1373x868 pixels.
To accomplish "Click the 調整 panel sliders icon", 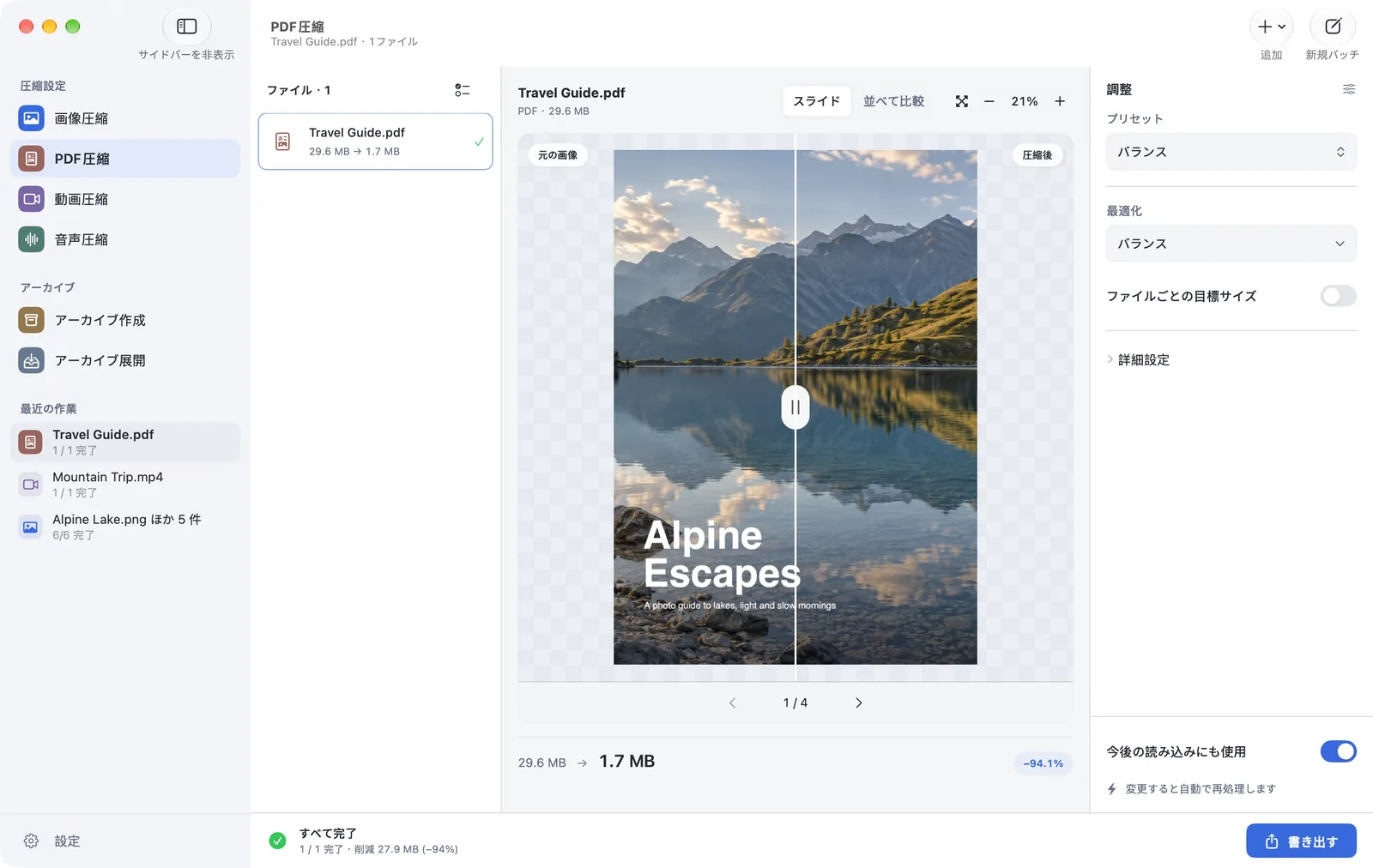I will pos(1348,89).
